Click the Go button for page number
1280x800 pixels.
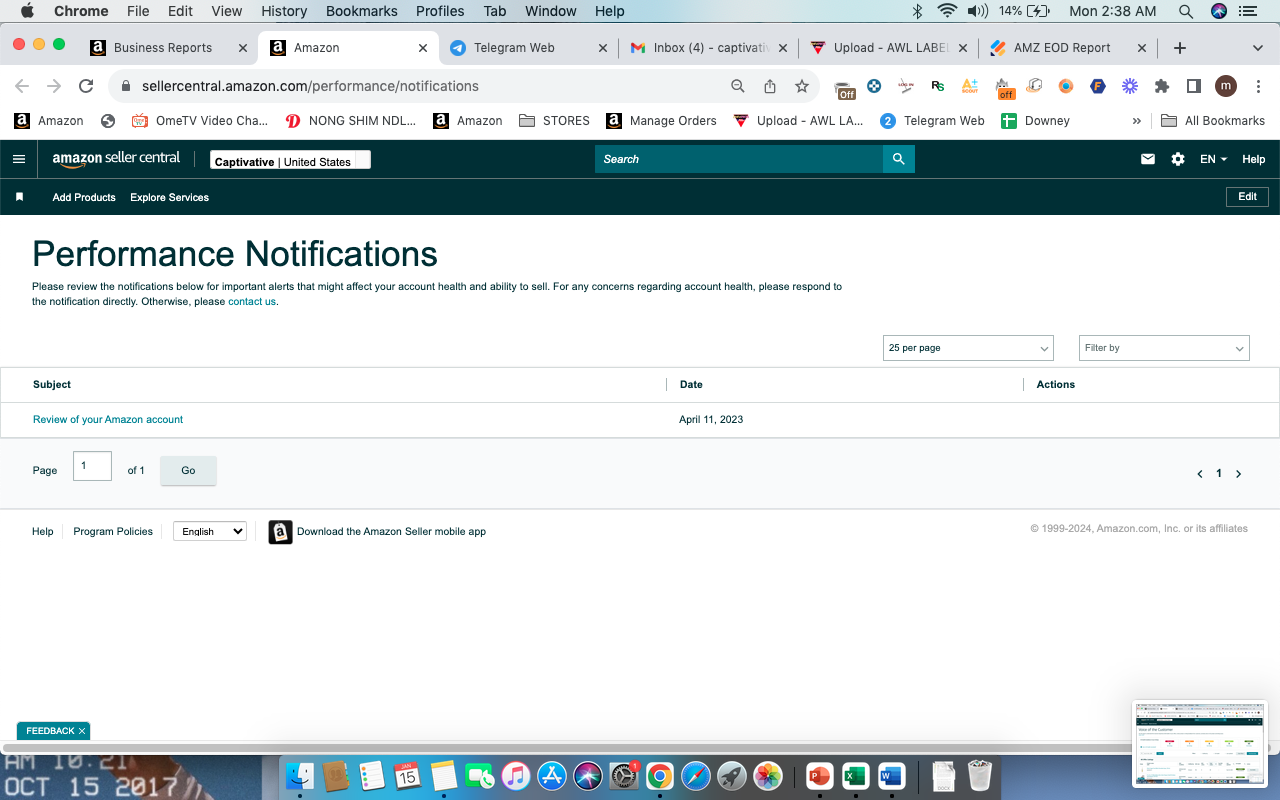[188, 471]
